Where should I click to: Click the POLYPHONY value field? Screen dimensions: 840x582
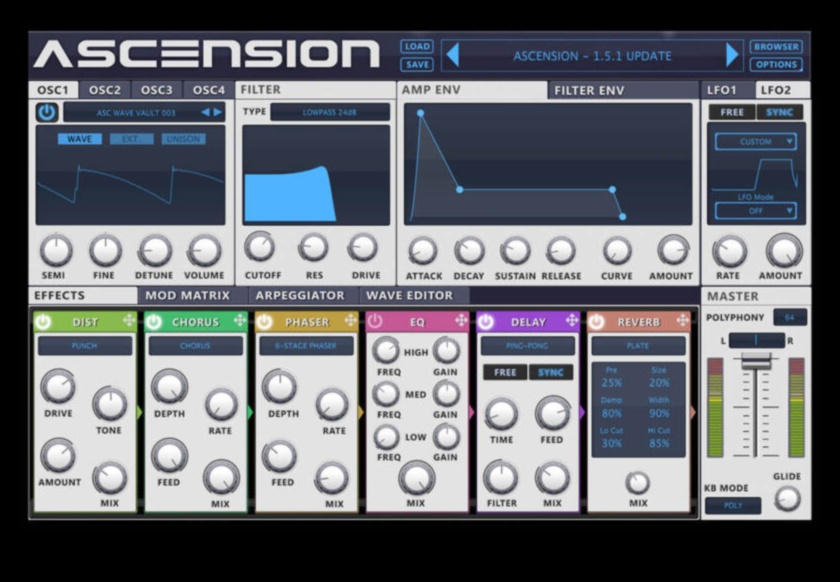789,318
